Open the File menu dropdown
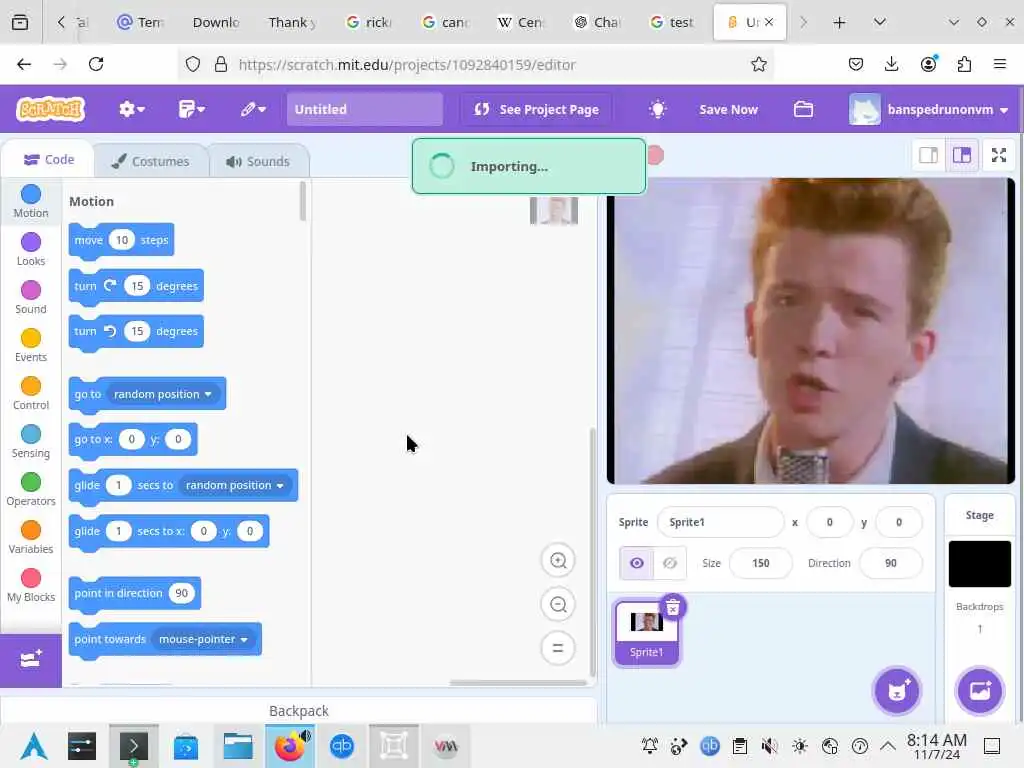This screenshot has width=1024, height=768. [x=191, y=109]
